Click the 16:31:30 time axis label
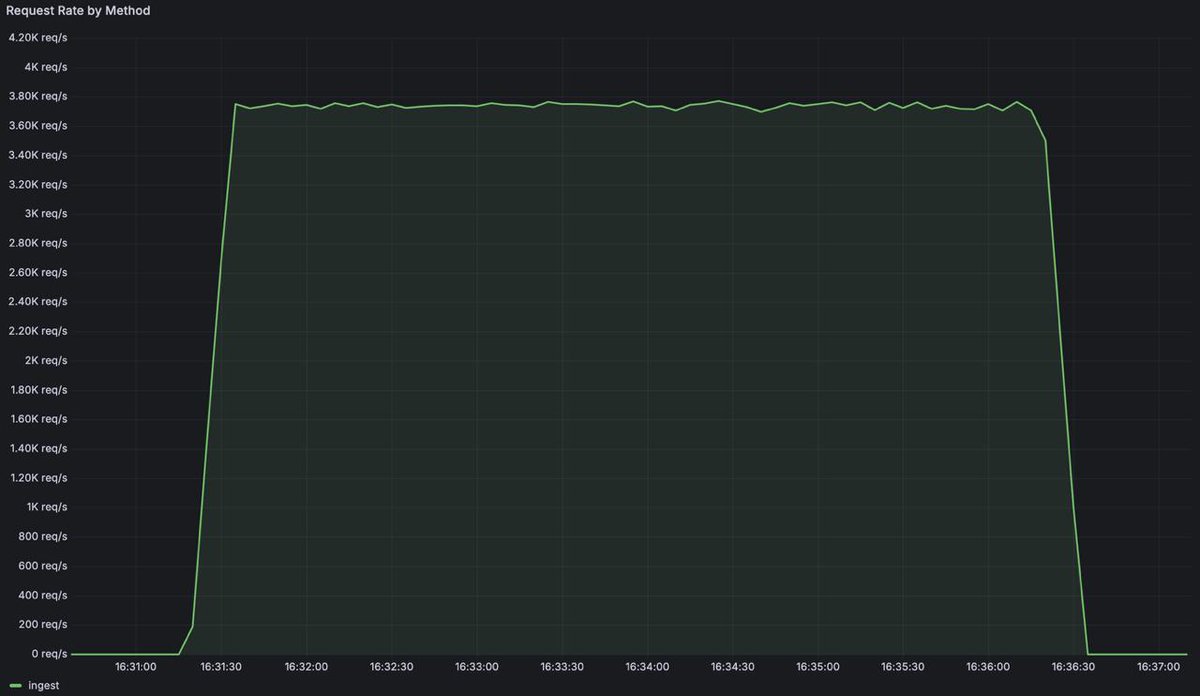 tap(221, 666)
